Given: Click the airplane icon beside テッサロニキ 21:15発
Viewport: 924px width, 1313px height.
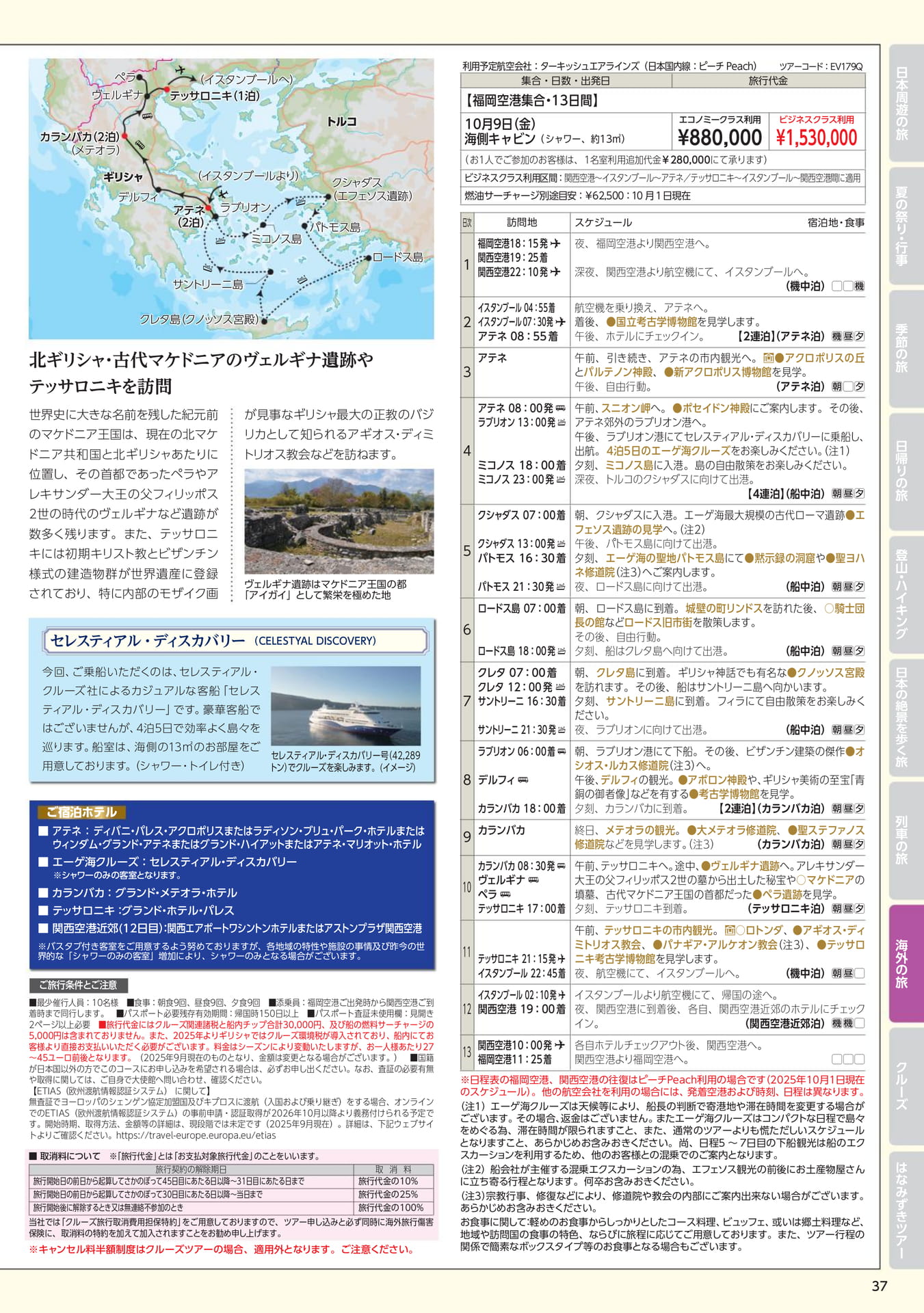Looking at the screenshot, I should coord(562,959).
